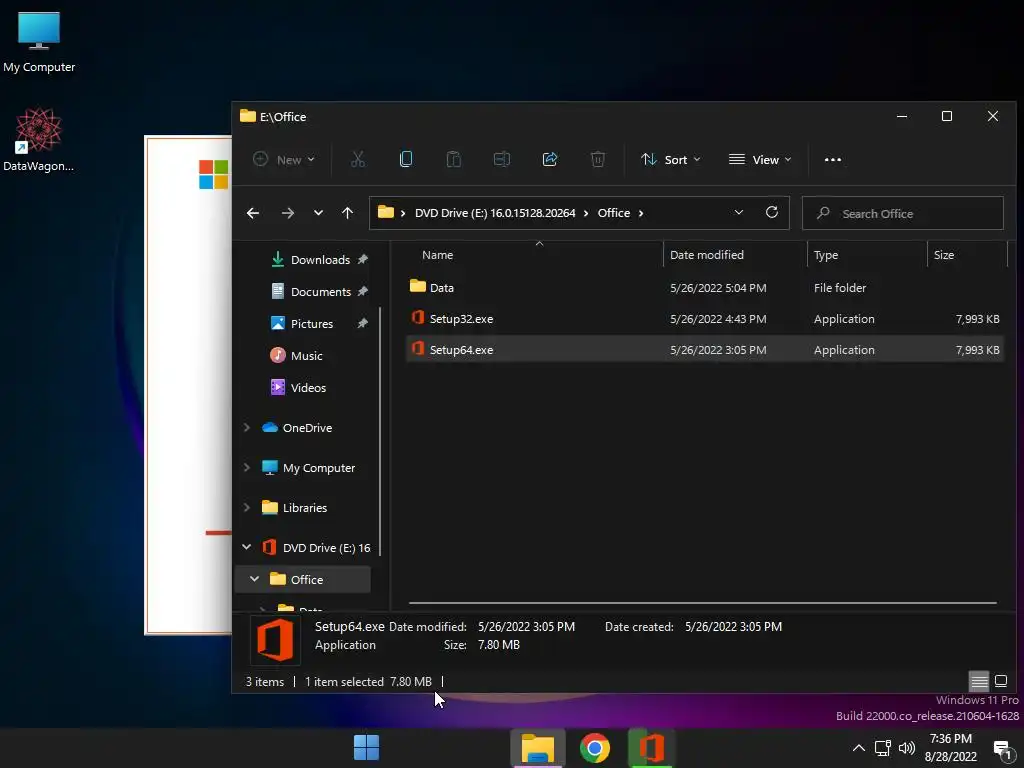
Task: Show hidden system tray icons
Action: [859, 748]
